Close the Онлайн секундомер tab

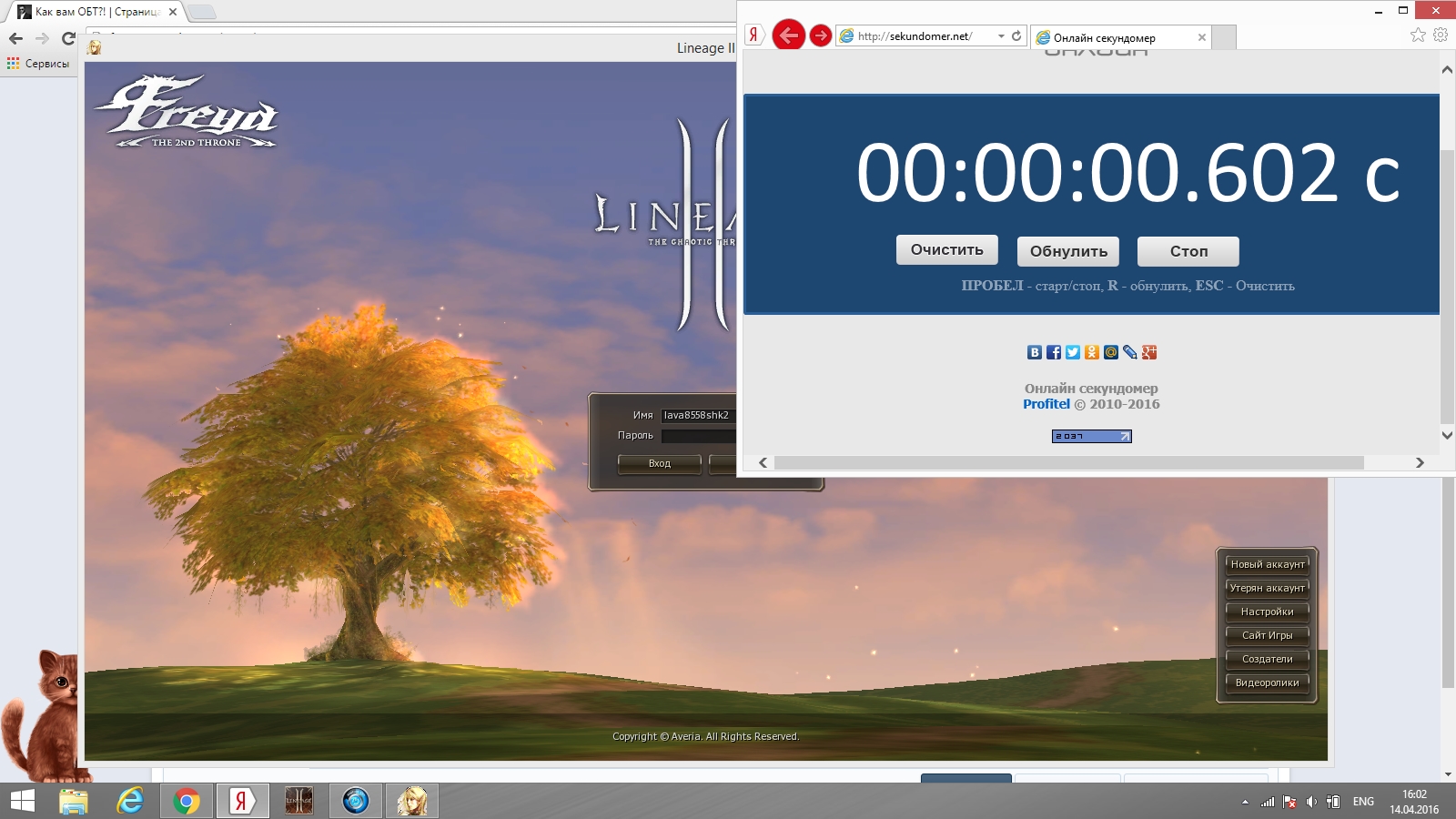click(x=1202, y=37)
